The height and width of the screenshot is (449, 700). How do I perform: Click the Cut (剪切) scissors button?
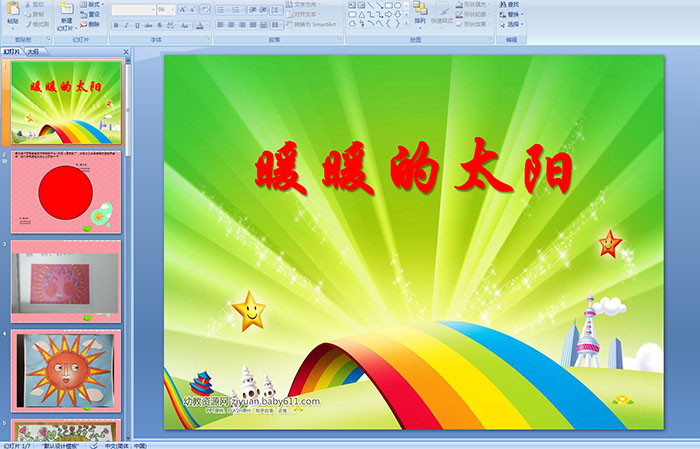pos(34,4)
